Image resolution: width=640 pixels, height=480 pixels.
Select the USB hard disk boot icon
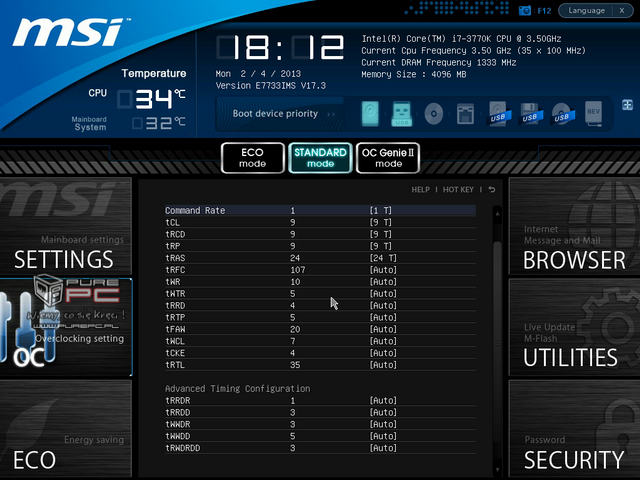point(498,113)
